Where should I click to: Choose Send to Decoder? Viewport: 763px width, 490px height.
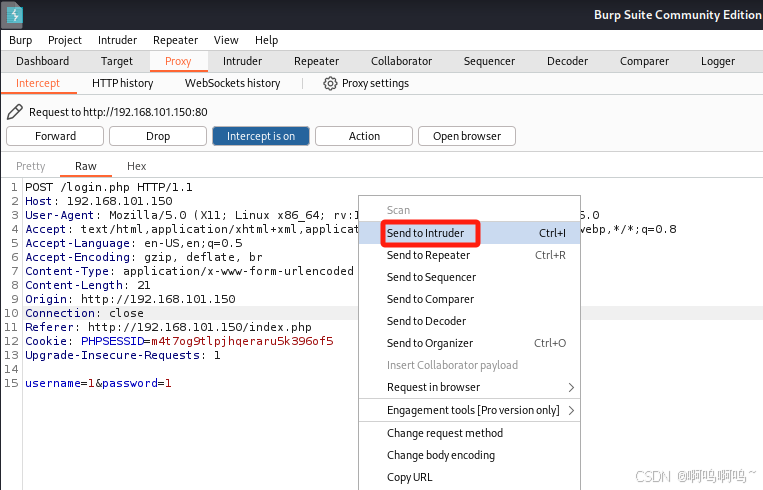point(470,321)
